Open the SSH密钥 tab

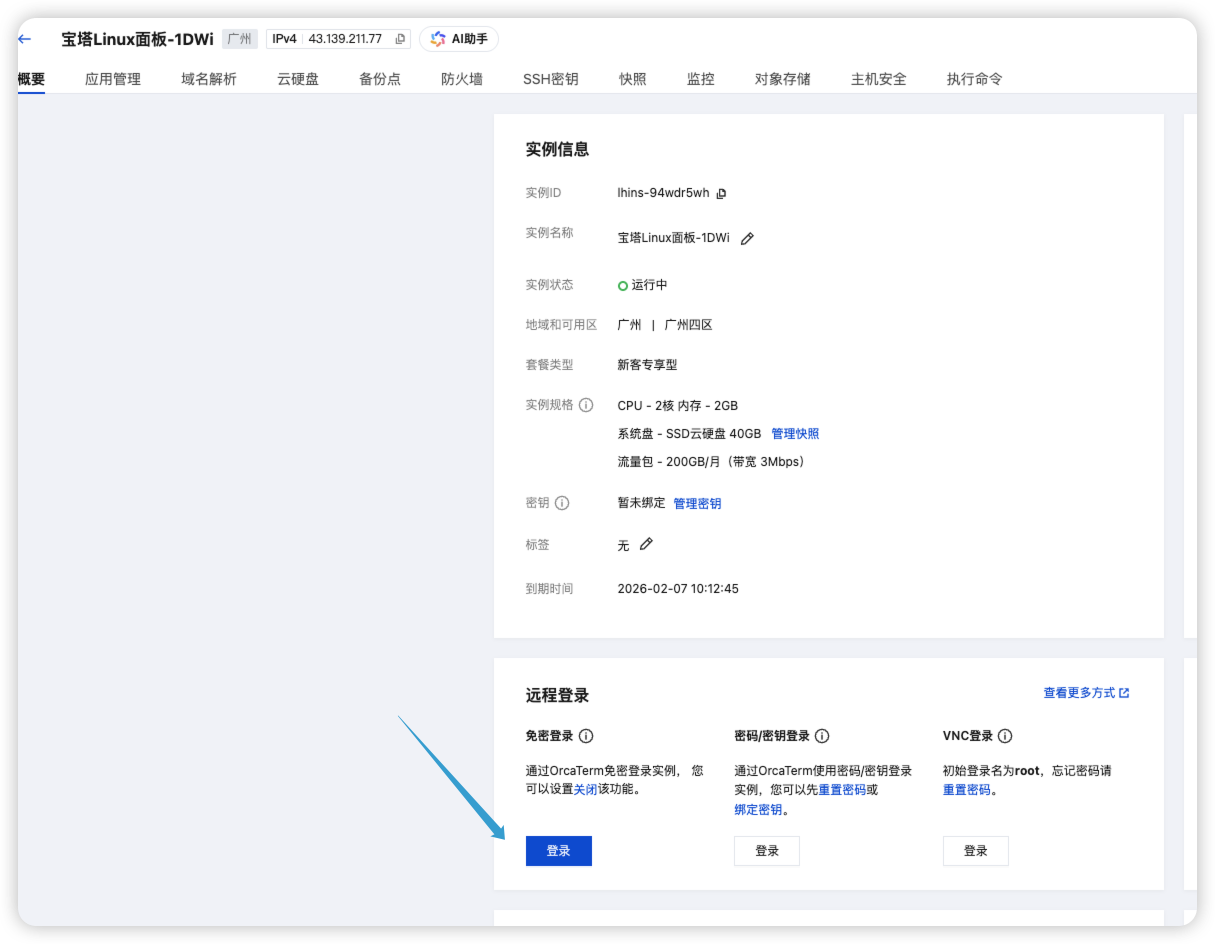click(x=551, y=79)
